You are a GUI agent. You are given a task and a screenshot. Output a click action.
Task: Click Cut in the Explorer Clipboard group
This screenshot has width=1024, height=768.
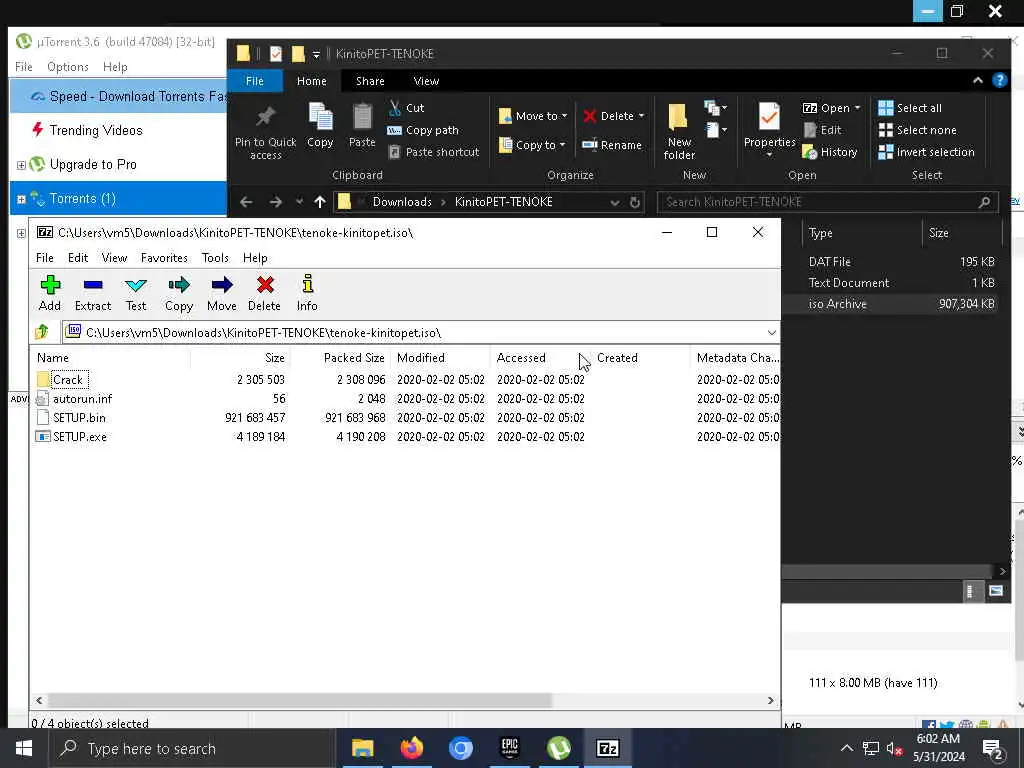tap(406, 108)
